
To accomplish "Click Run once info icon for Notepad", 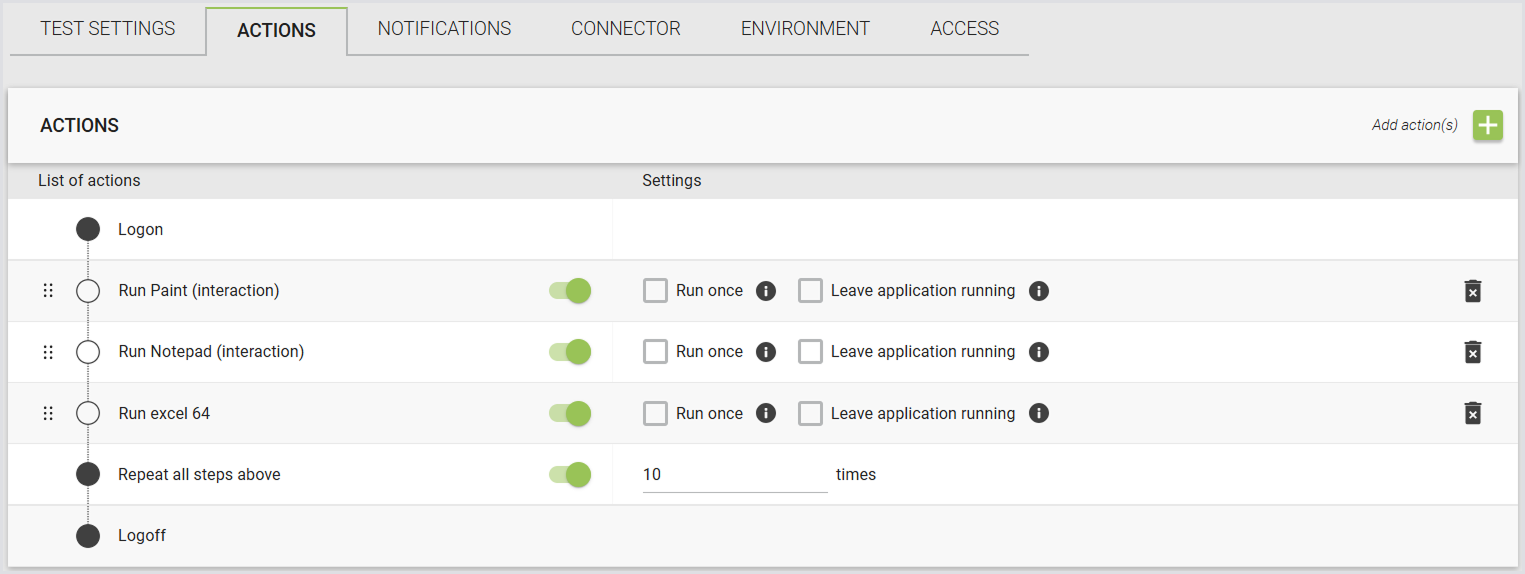I will [x=766, y=352].
